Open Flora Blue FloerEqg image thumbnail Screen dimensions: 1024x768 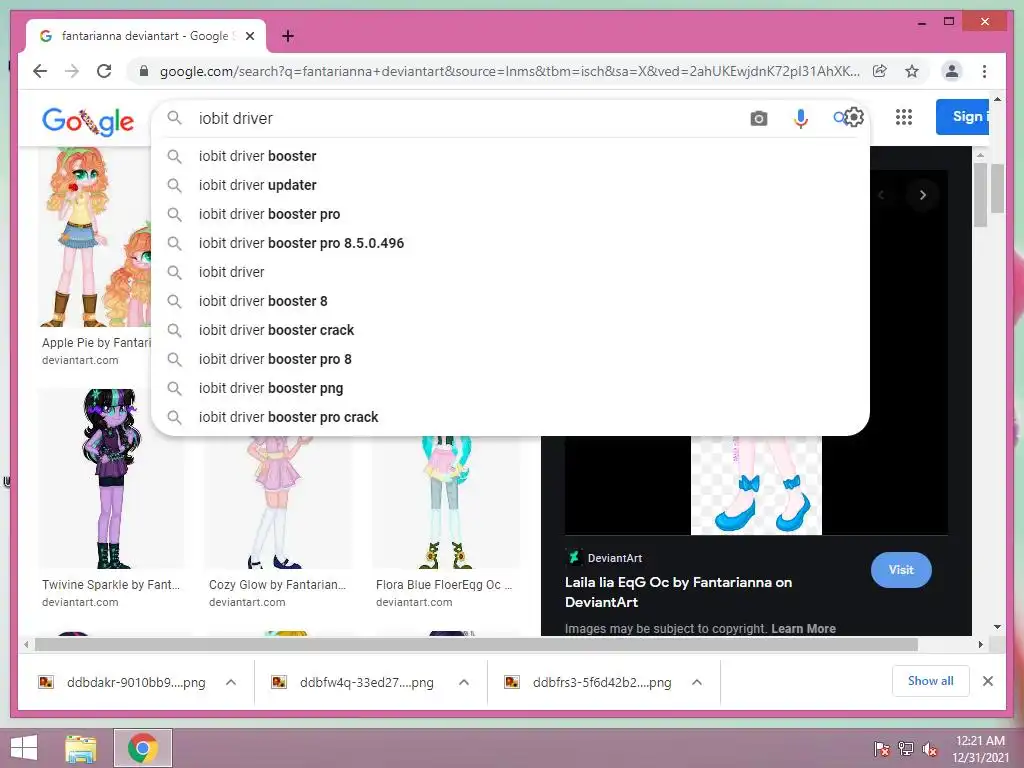[x=445, y=502]
